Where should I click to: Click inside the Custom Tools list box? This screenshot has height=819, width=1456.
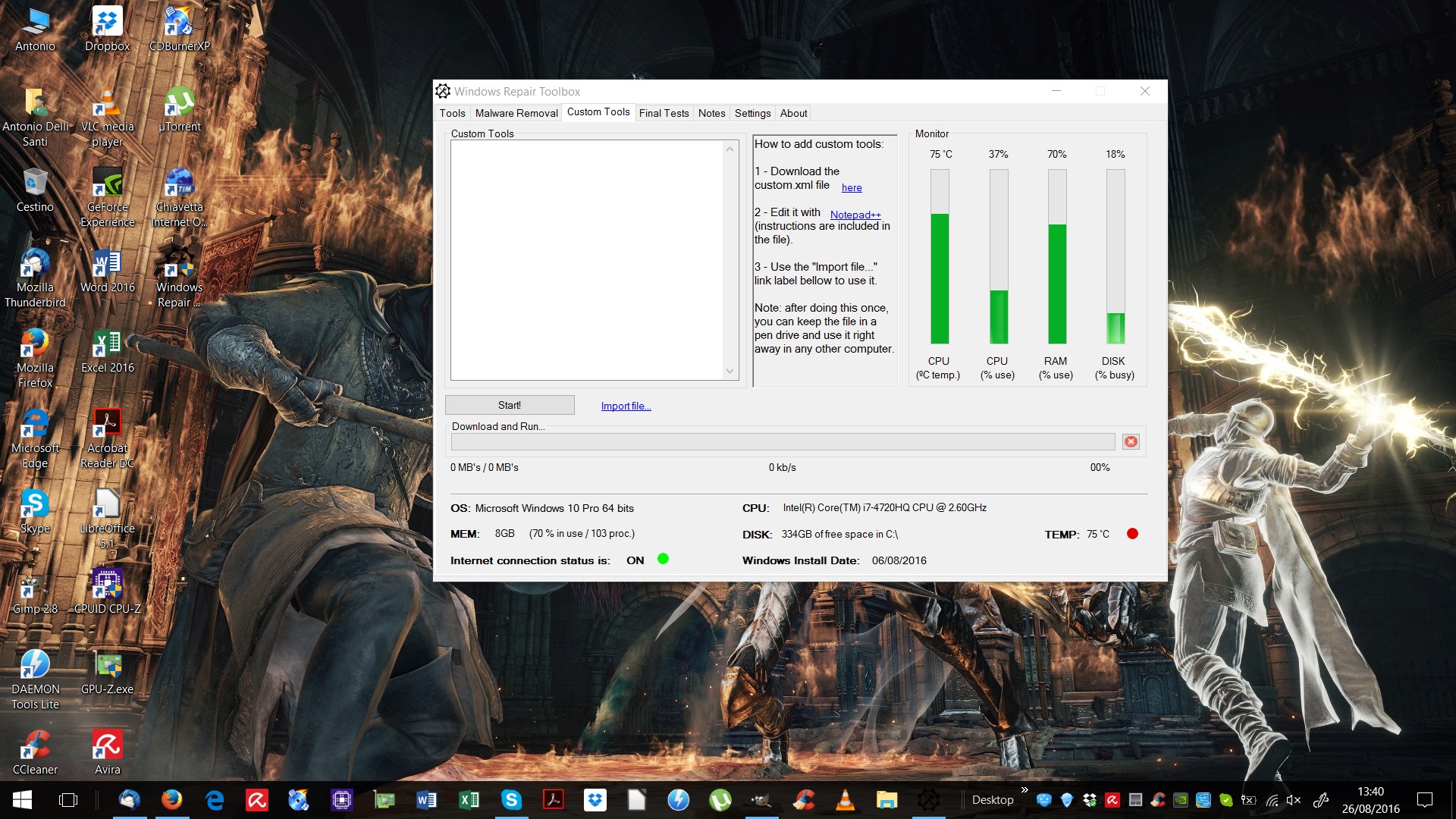click(x=587, y=260)
